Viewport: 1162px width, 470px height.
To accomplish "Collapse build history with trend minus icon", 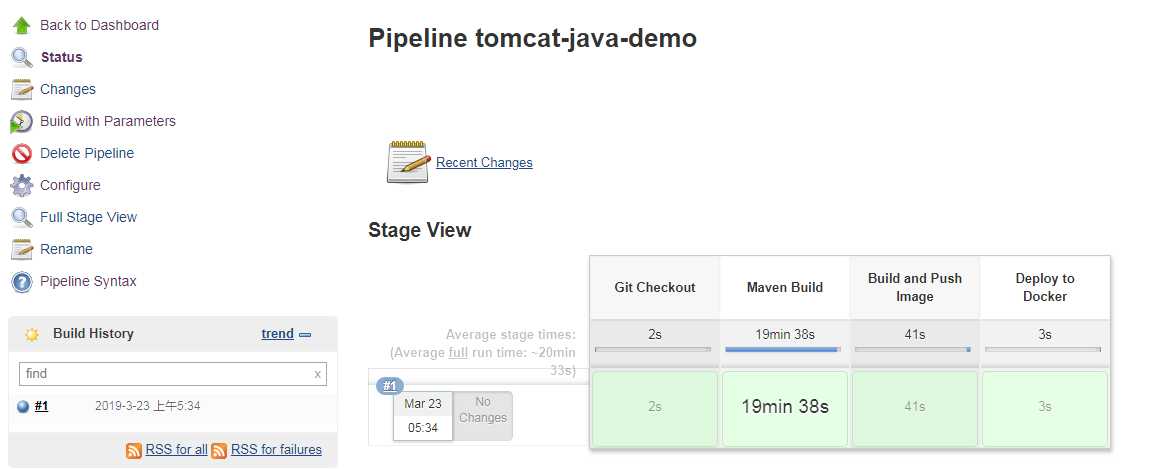I will [x=305, y=335].
